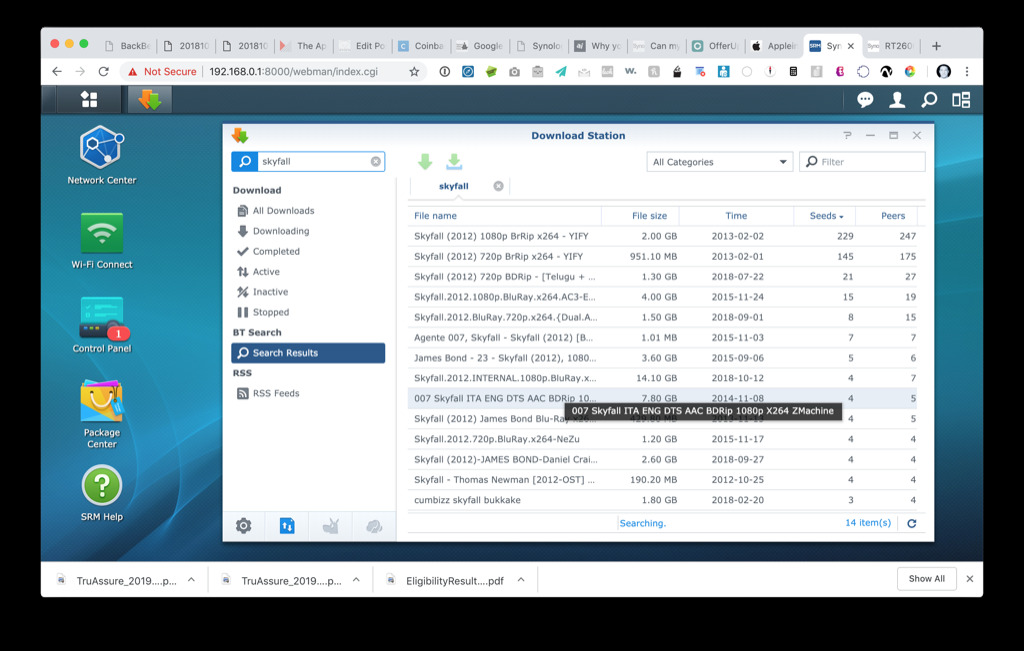This screenshot has width=1024, height=651.
Task: Switch to the Google browser tab
Action: [x=481, y=46]
